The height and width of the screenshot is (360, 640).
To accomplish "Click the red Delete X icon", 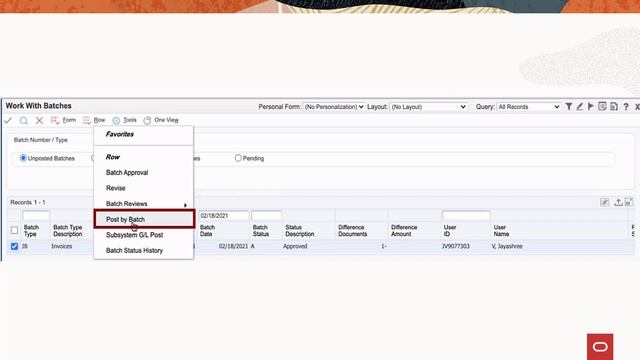I will (39, 120).
